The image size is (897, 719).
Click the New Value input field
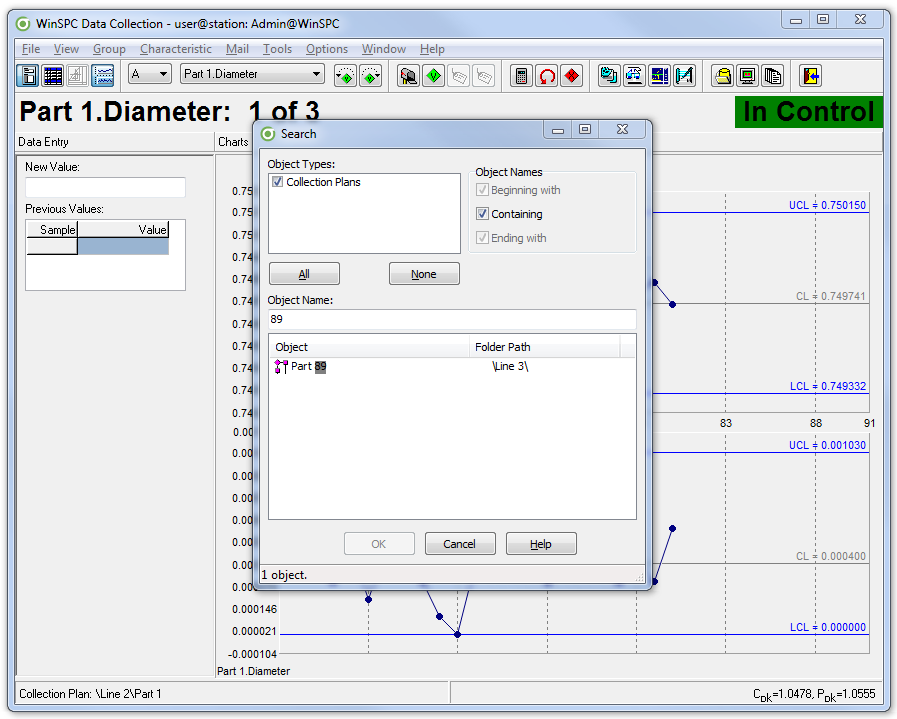coord(105,187)
